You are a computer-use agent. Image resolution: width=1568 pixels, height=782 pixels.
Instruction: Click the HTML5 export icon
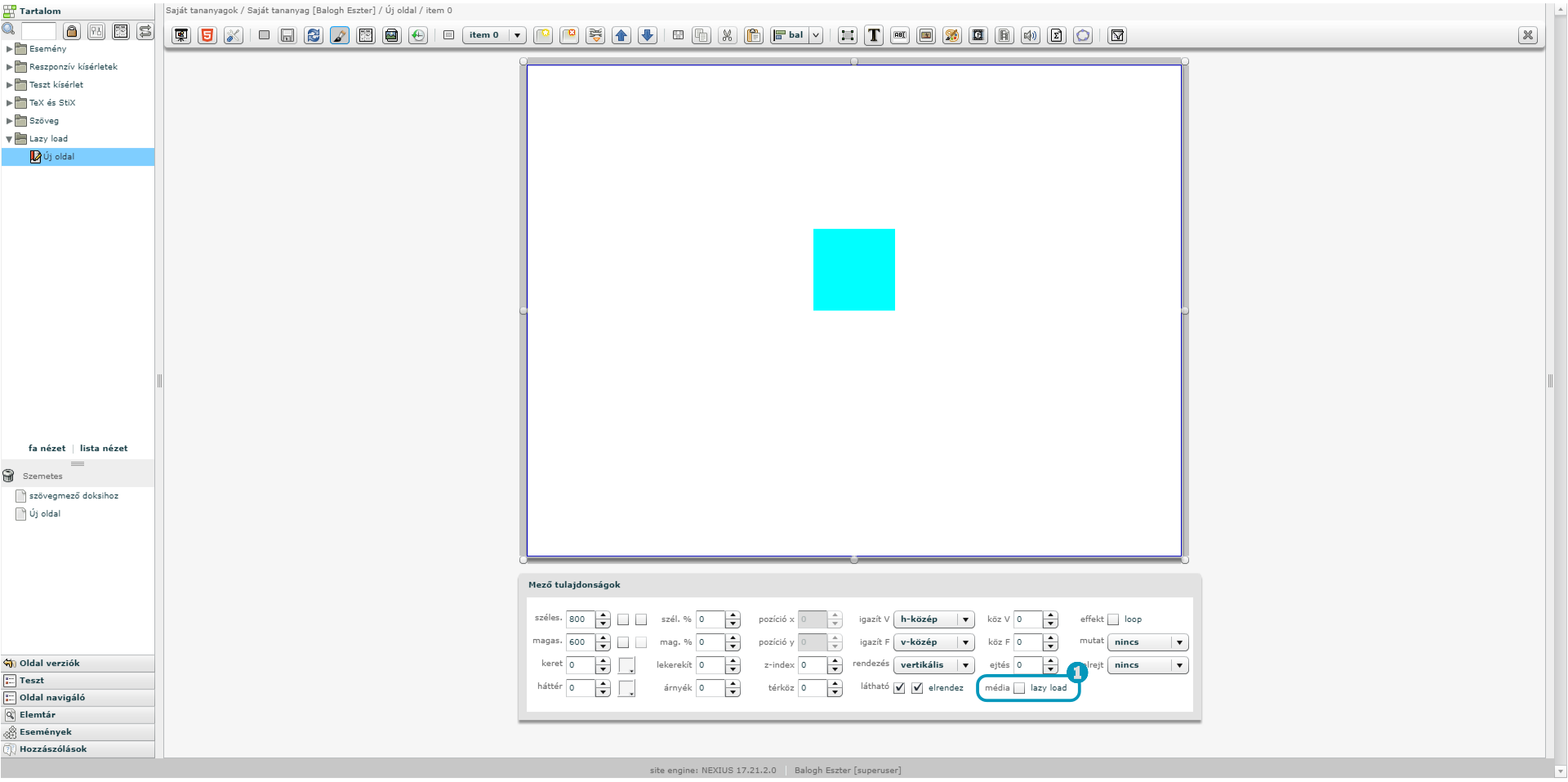click(x=207, y=35)
